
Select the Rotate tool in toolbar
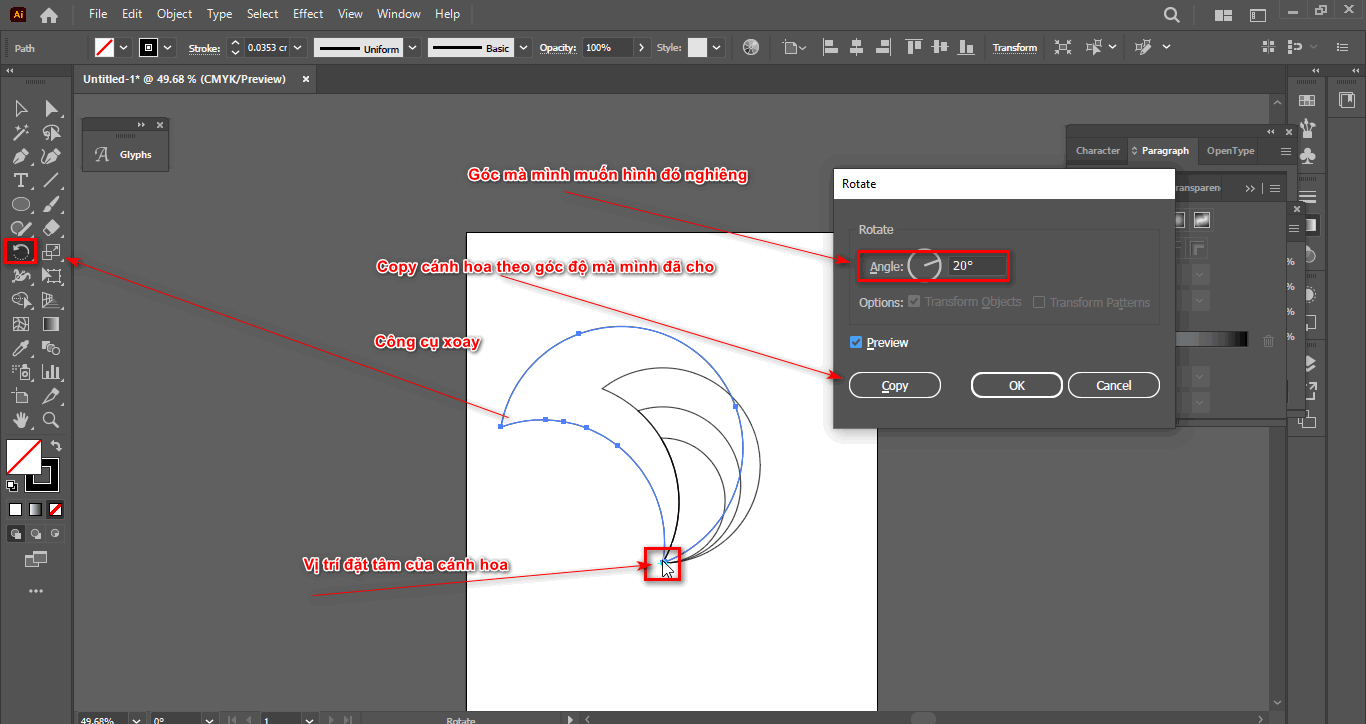[20, 251]
